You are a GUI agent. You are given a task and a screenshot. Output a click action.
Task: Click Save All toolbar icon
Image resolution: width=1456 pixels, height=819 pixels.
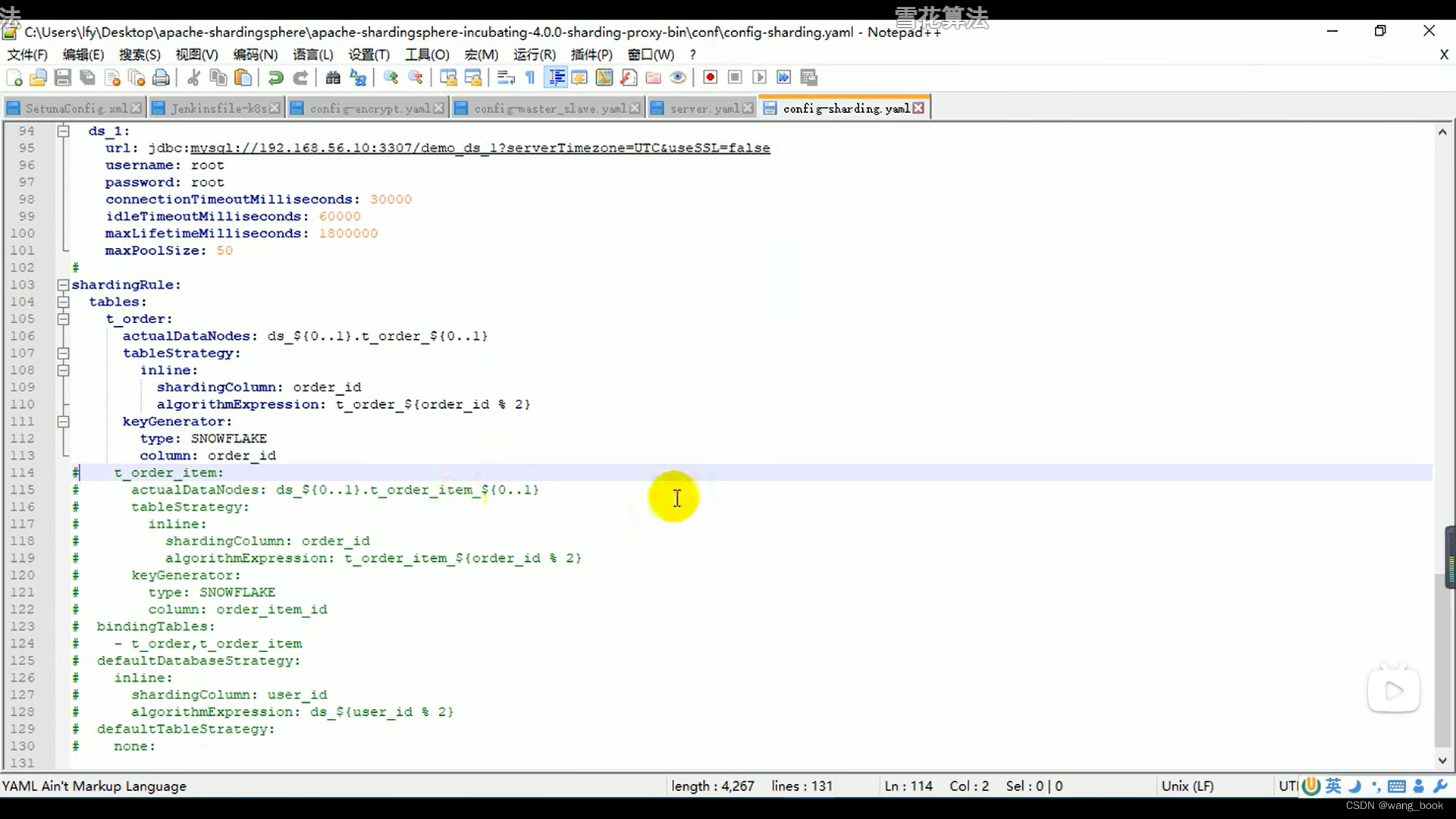[x=88, y=77]
